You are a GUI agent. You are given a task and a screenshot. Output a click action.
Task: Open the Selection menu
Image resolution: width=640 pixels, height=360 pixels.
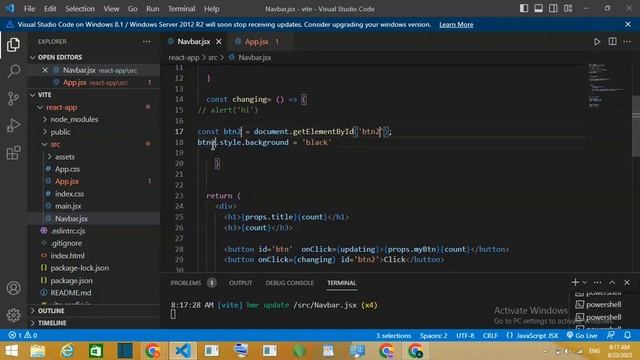[80, 9]
